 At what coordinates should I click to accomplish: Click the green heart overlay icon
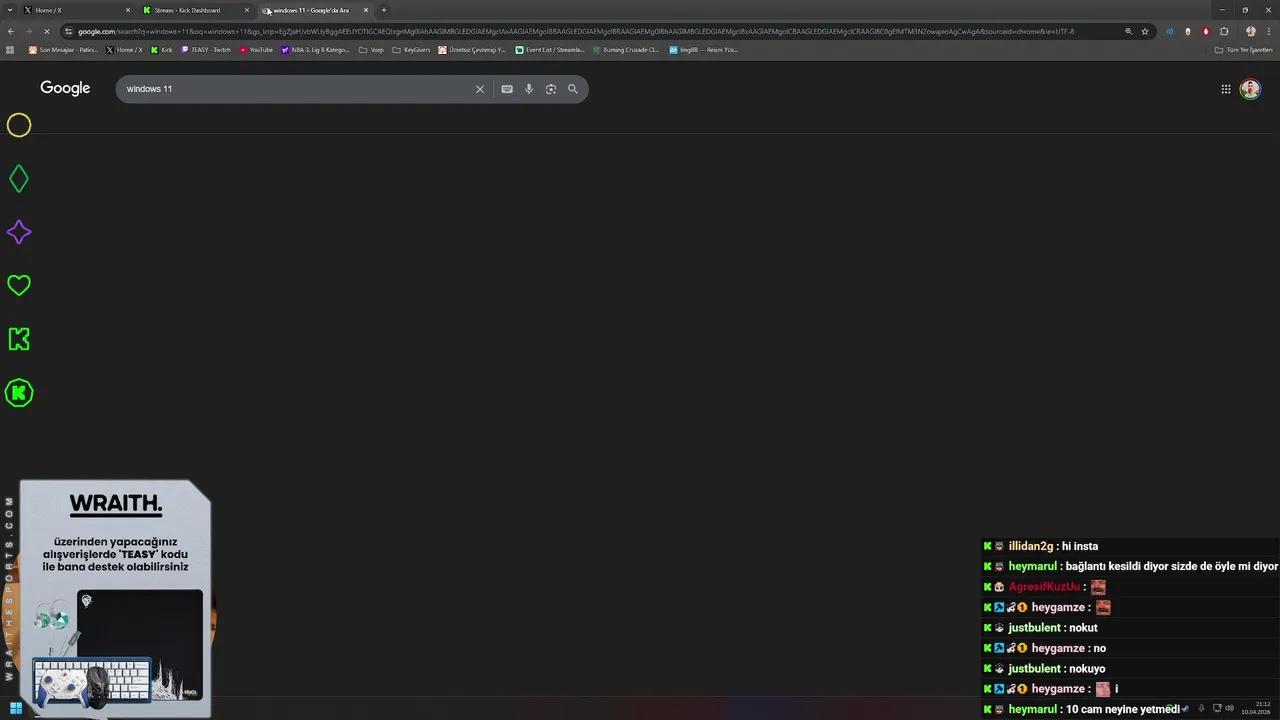[19, 286]
